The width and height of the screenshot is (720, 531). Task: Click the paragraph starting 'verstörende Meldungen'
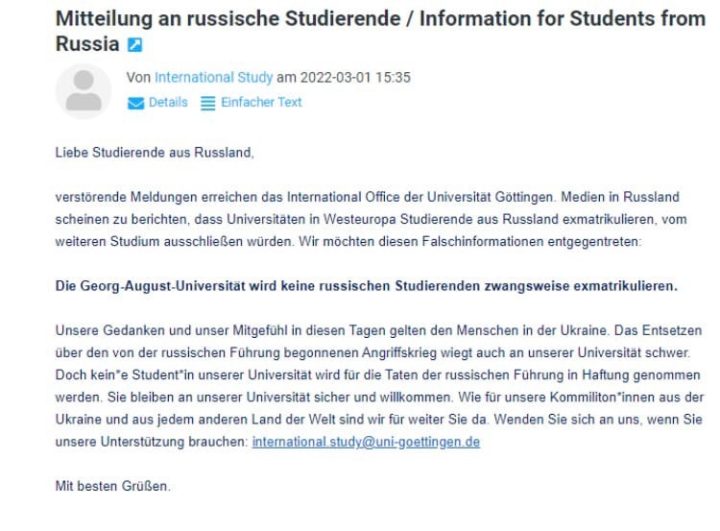(371, 219)
